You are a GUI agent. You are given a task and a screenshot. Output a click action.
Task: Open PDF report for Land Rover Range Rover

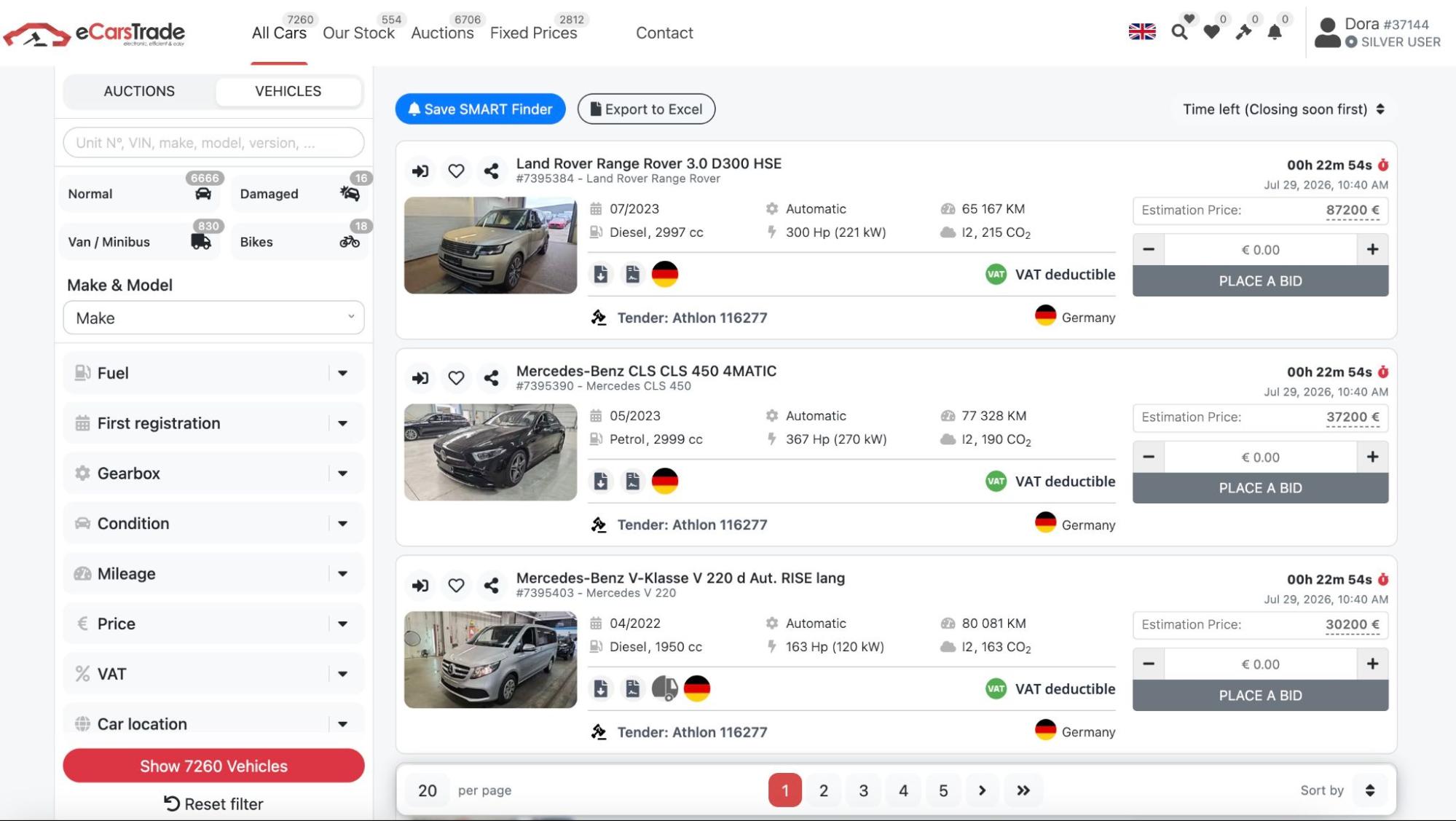pyautogui.click(x=632, y=275)
